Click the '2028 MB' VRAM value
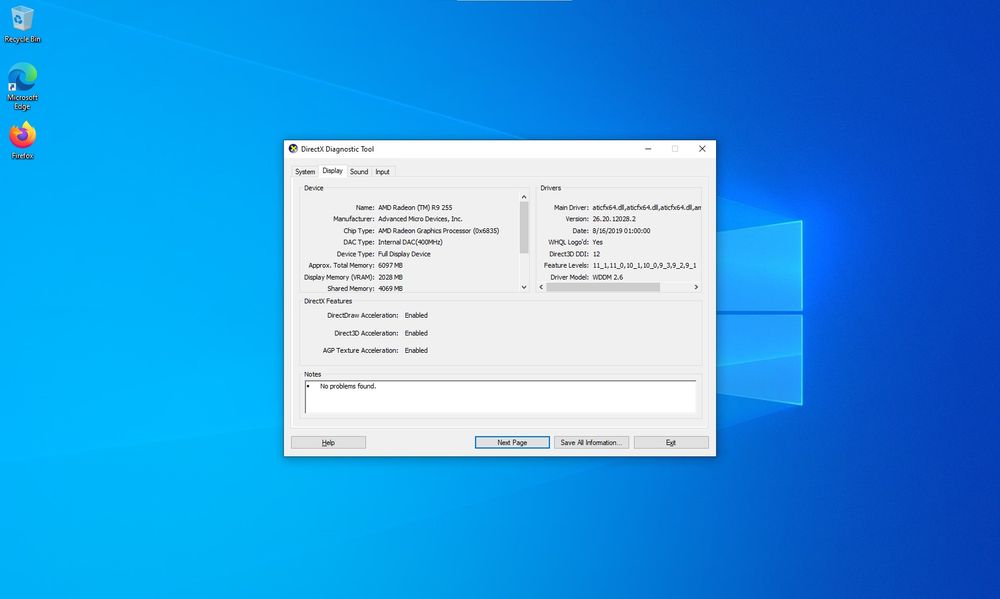Image resolution: width=1000 pixels, height=599 pixels. click(390, 277)
